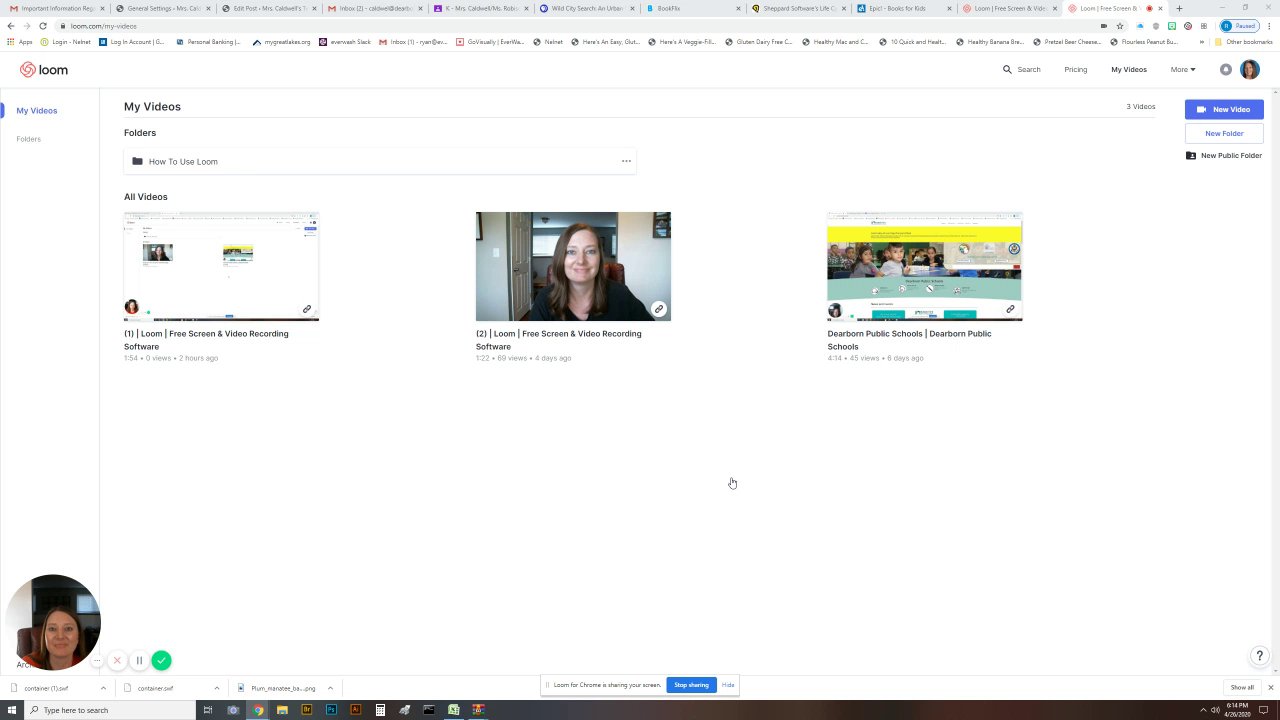Viewport: 1280px width, 720px height.
Task: Open Other bookmarks folder
Action: click(1243, 42)
